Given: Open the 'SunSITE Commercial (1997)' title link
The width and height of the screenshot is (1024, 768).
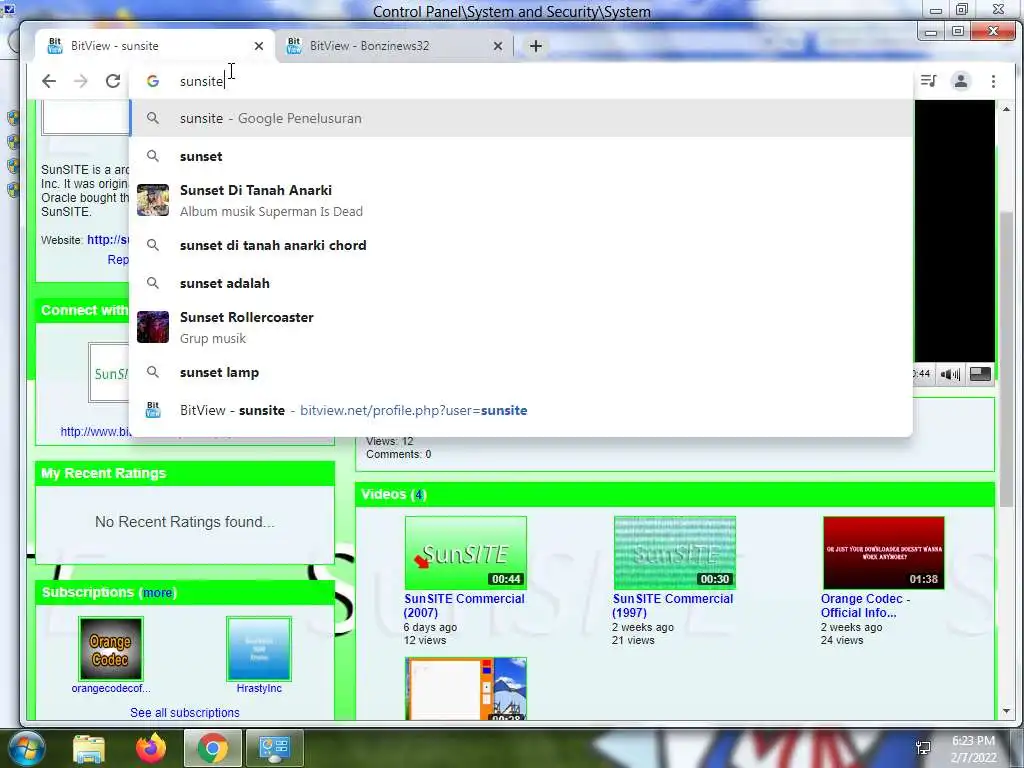Looking at the screenshot, I should [x=673, y=605].
